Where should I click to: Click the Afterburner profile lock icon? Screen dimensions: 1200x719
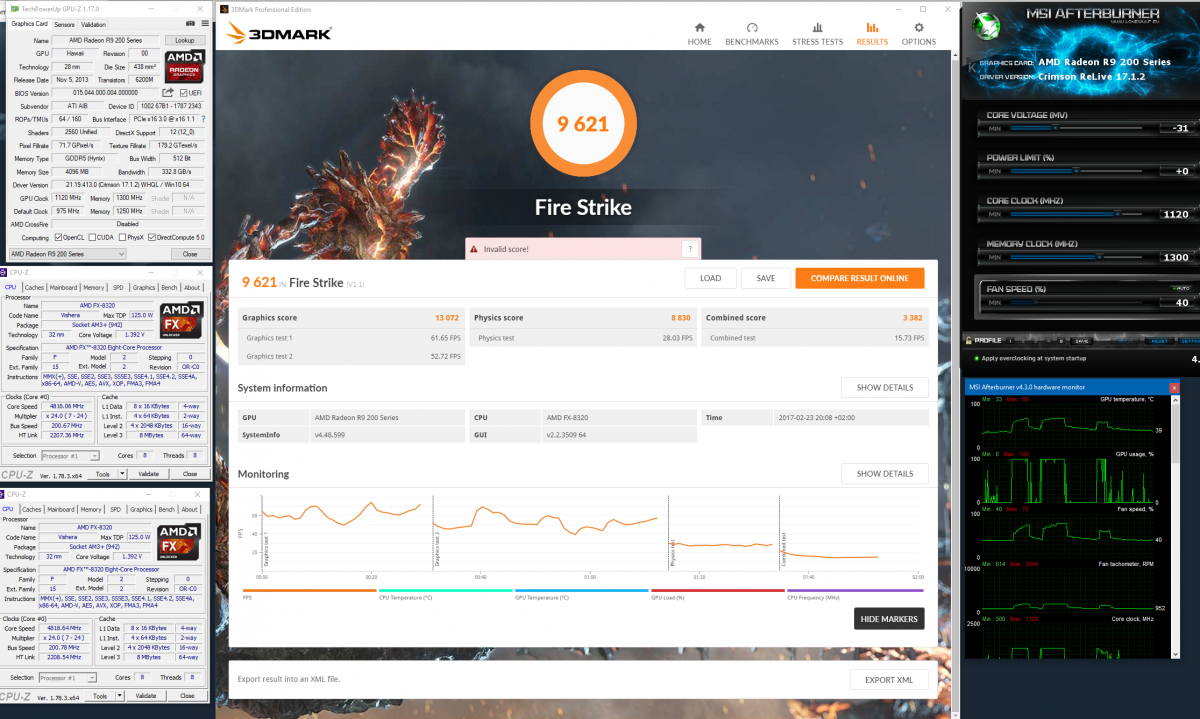coord(968,340)
